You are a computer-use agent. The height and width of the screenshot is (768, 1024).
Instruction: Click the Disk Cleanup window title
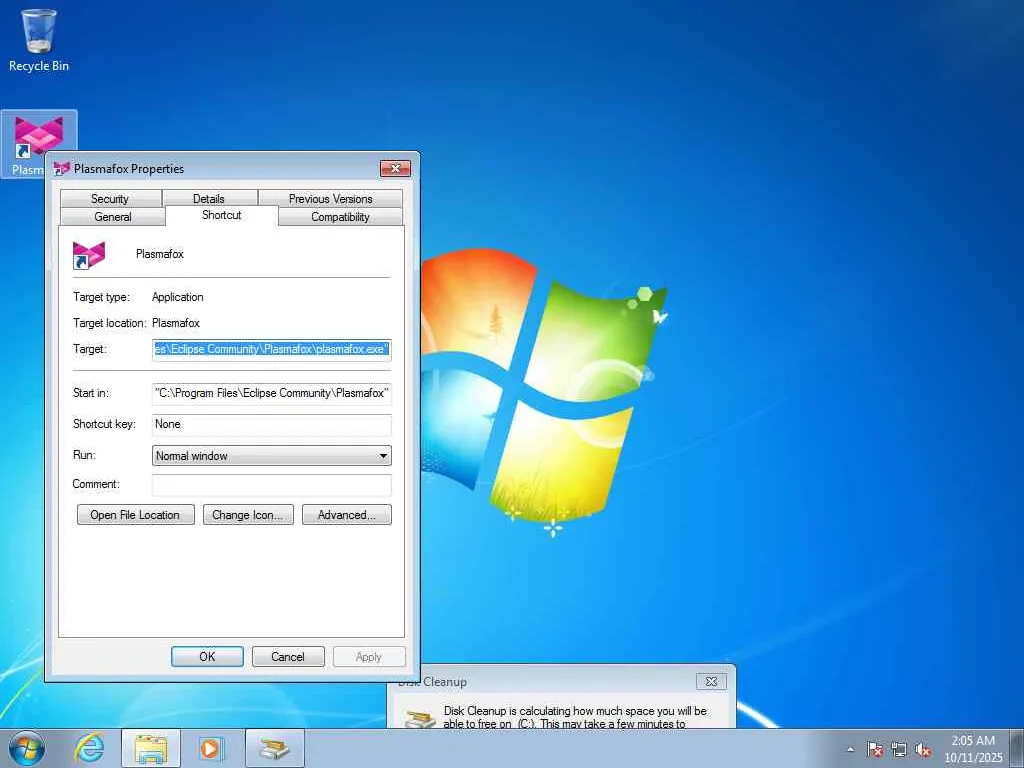pos(432,682)
